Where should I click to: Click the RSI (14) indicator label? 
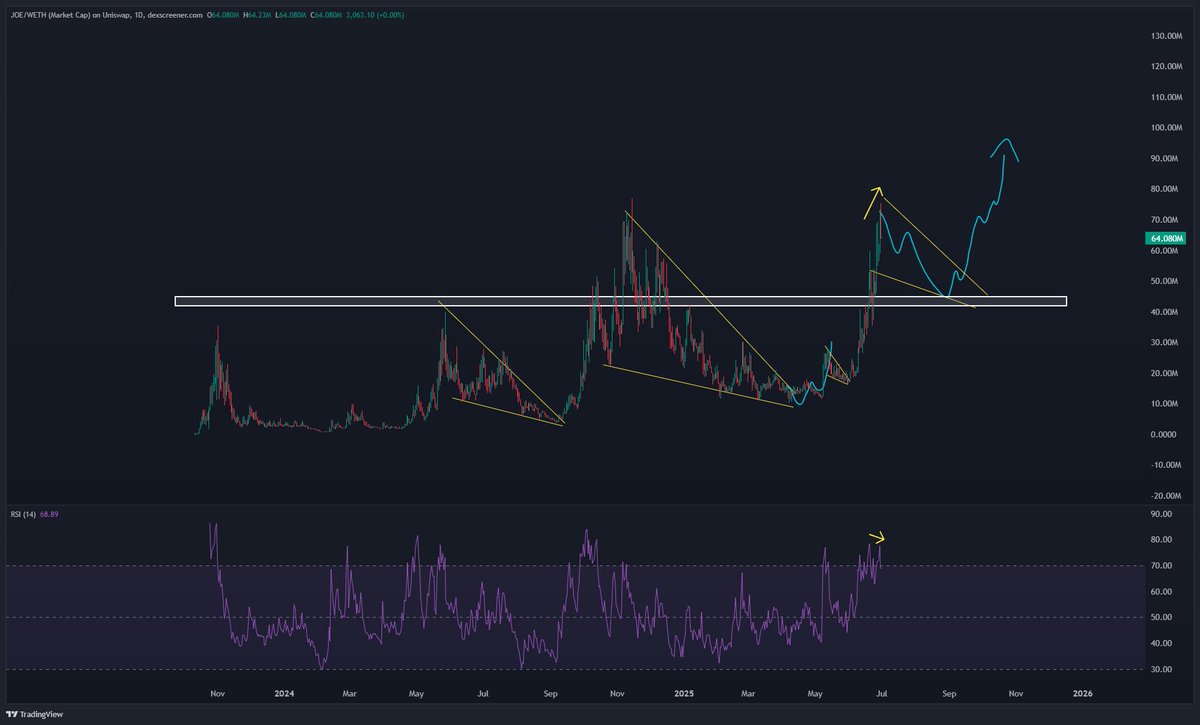point(25,513)
